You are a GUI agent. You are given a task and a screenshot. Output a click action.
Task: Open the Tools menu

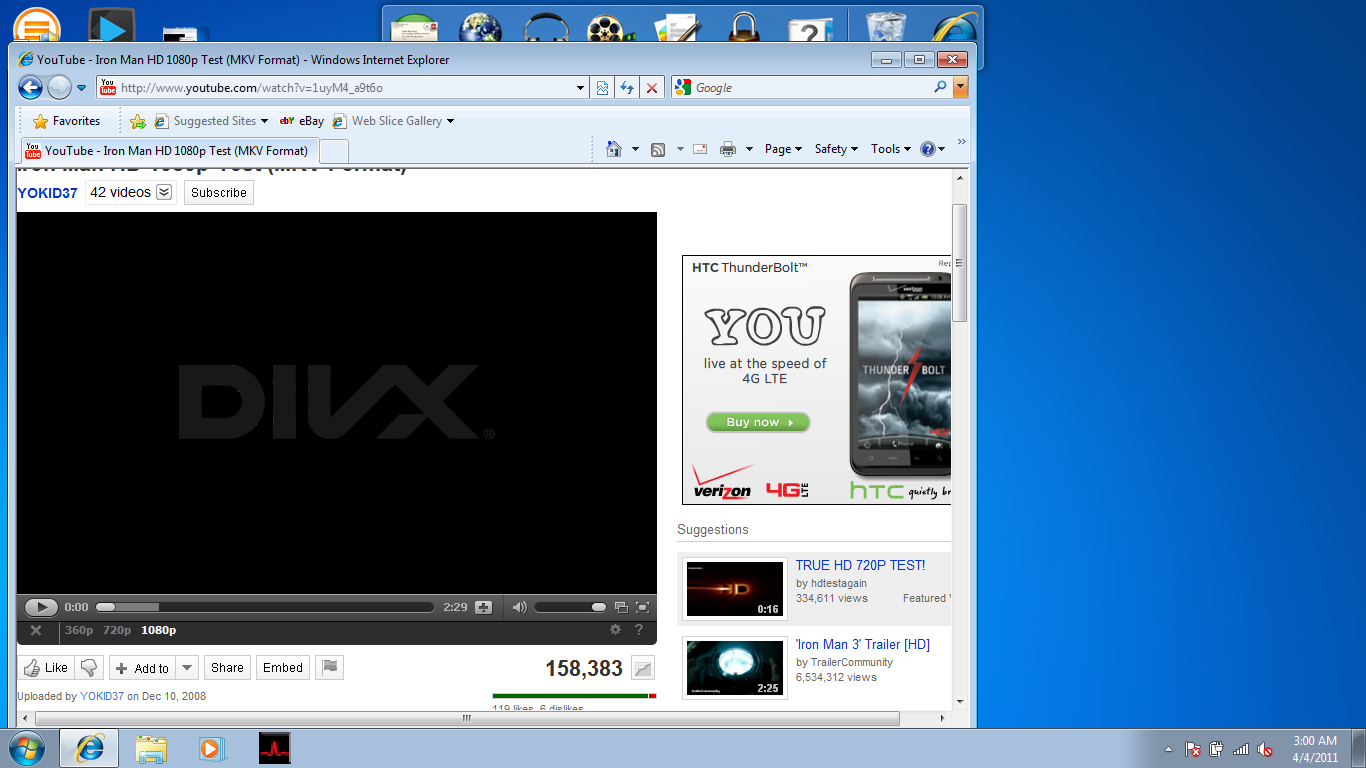point(890,149)
